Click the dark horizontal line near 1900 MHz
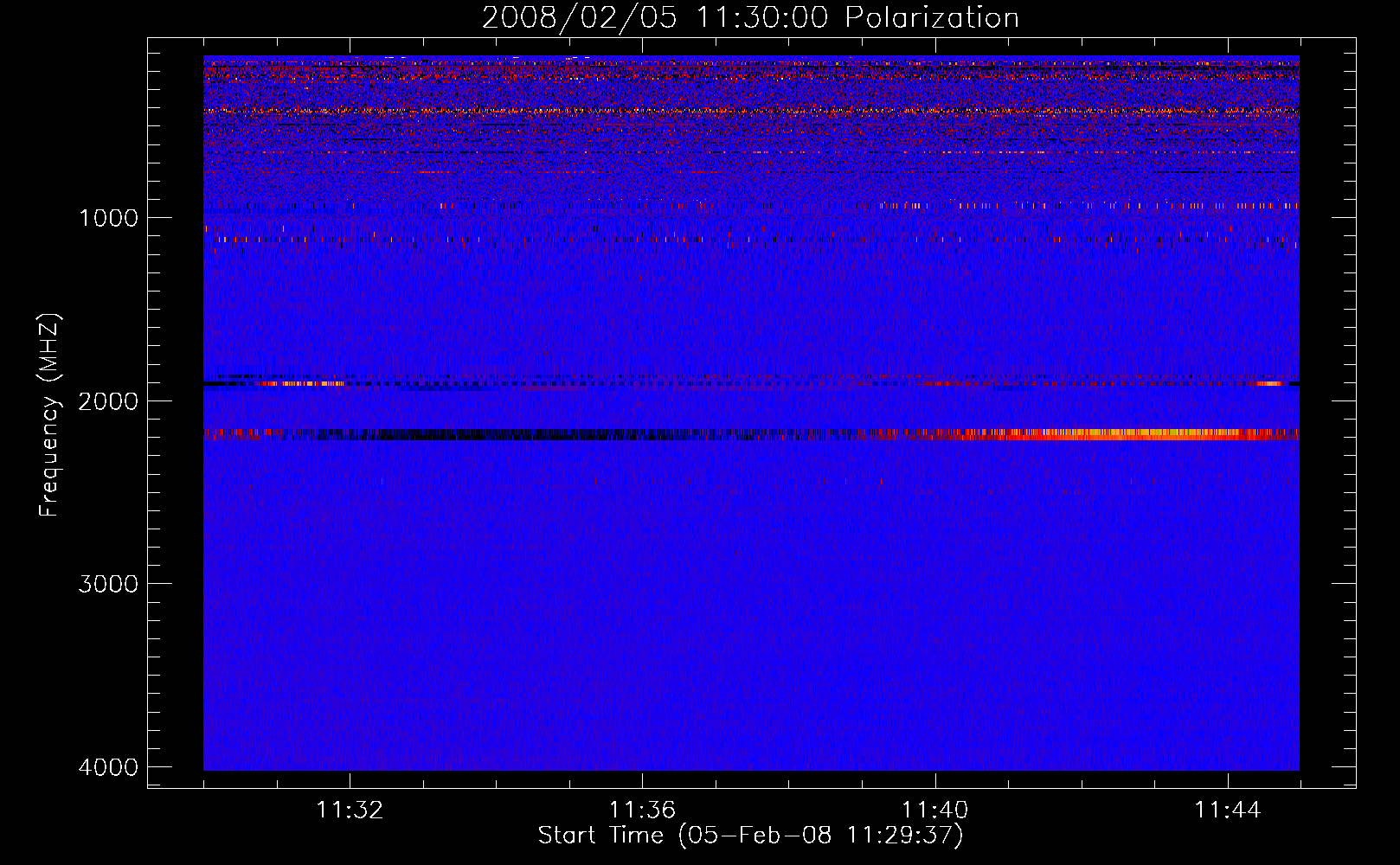1400x865 pixels. 751,384
